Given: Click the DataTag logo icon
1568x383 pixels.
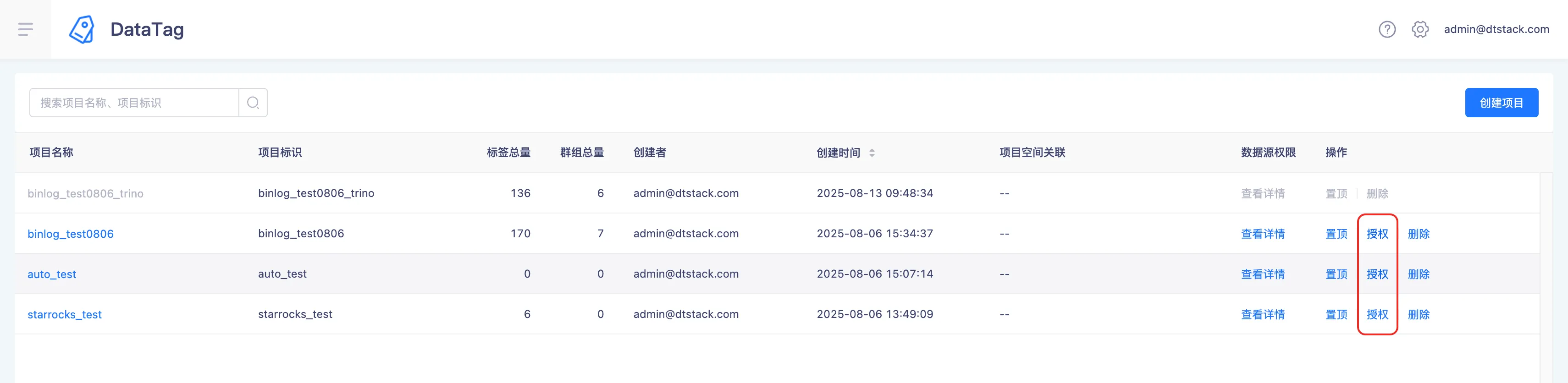Looking at the screenshot, I should pos(82,29).
